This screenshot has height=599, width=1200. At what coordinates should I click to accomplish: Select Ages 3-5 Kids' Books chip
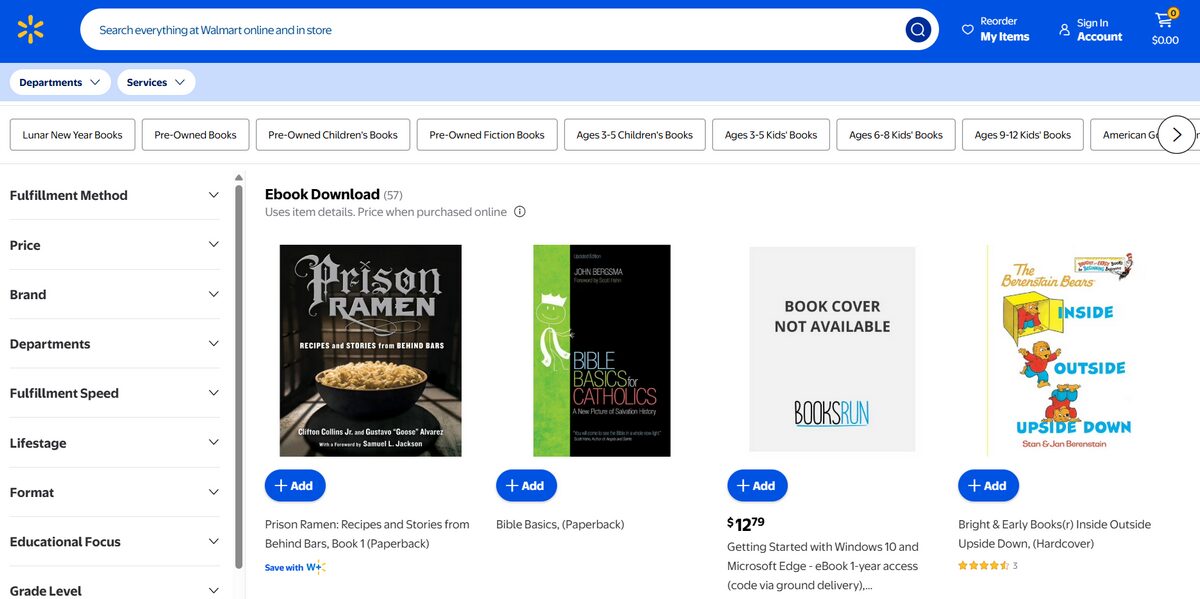[x=771, y=135]
